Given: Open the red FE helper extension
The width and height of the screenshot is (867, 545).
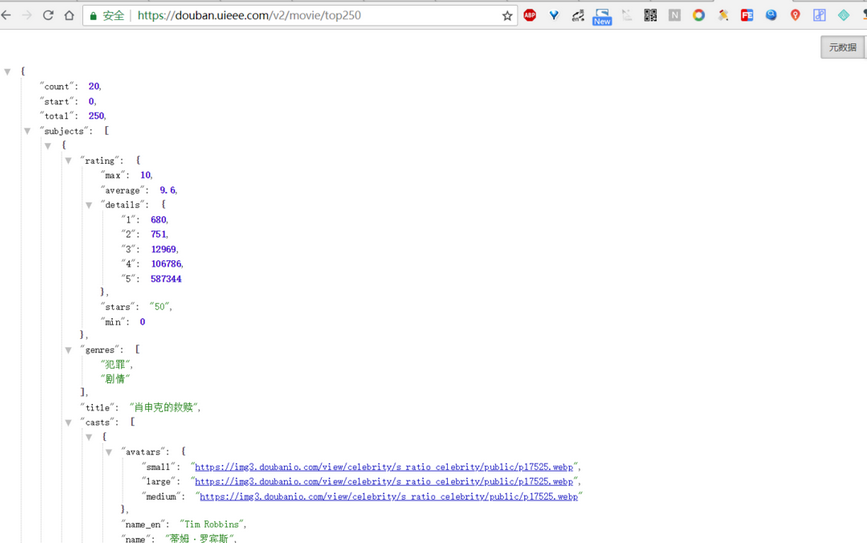Looking at the screenshot, I should coord(747,15).
